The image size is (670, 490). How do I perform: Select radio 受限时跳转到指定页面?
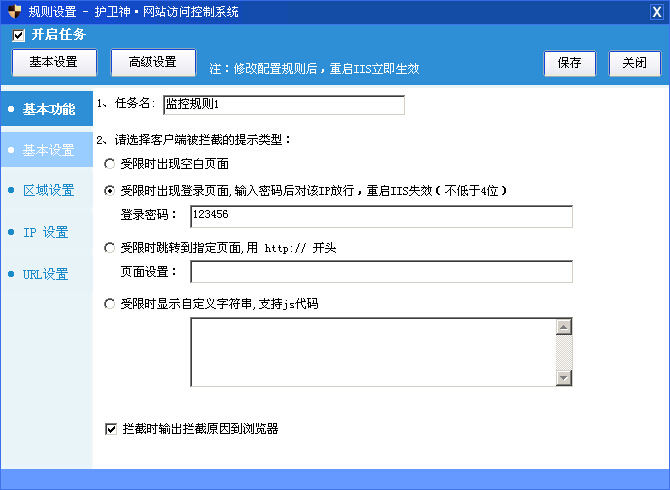(x=110, y=248)
